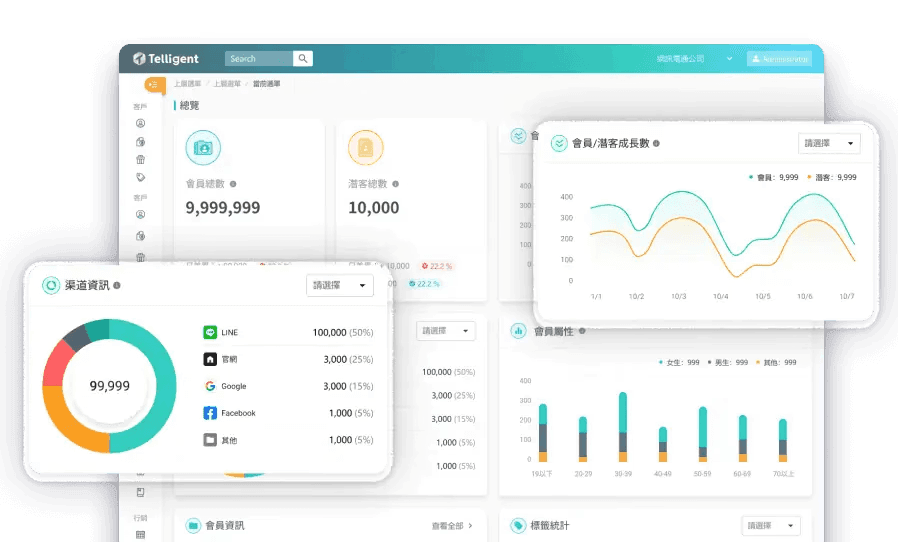This screenshot has width=898, height=542.
Task: Click the 10/4 label on the growth chart axis
Action: tap(720, 296)
